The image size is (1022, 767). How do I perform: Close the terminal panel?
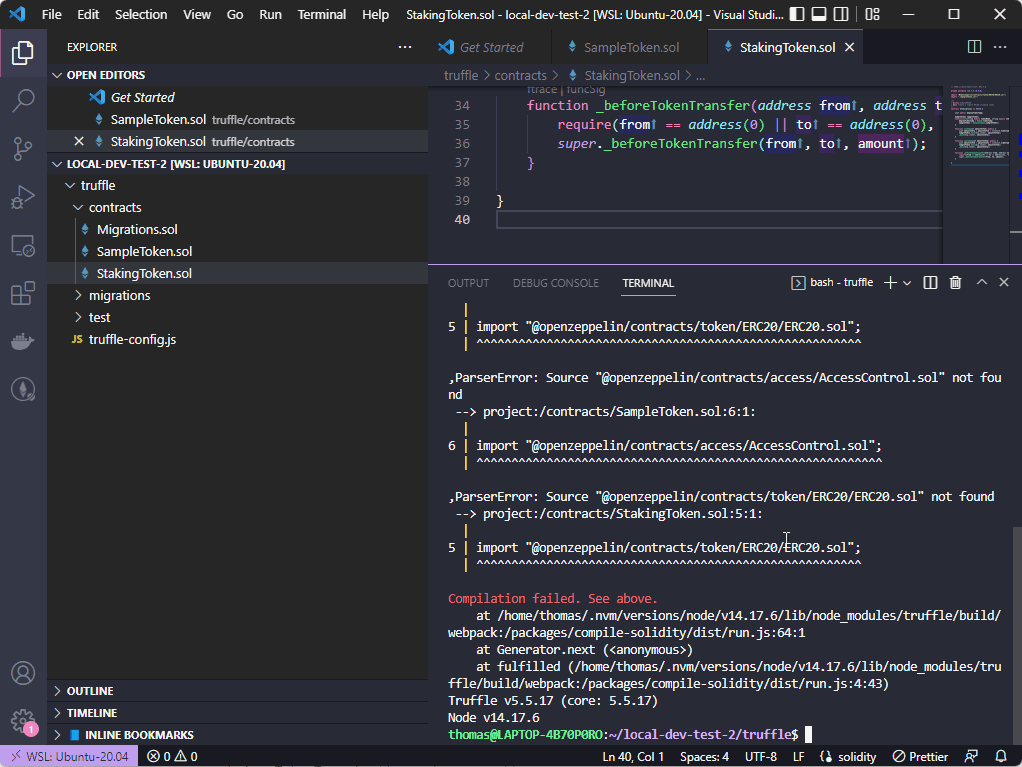[1004, 282]
